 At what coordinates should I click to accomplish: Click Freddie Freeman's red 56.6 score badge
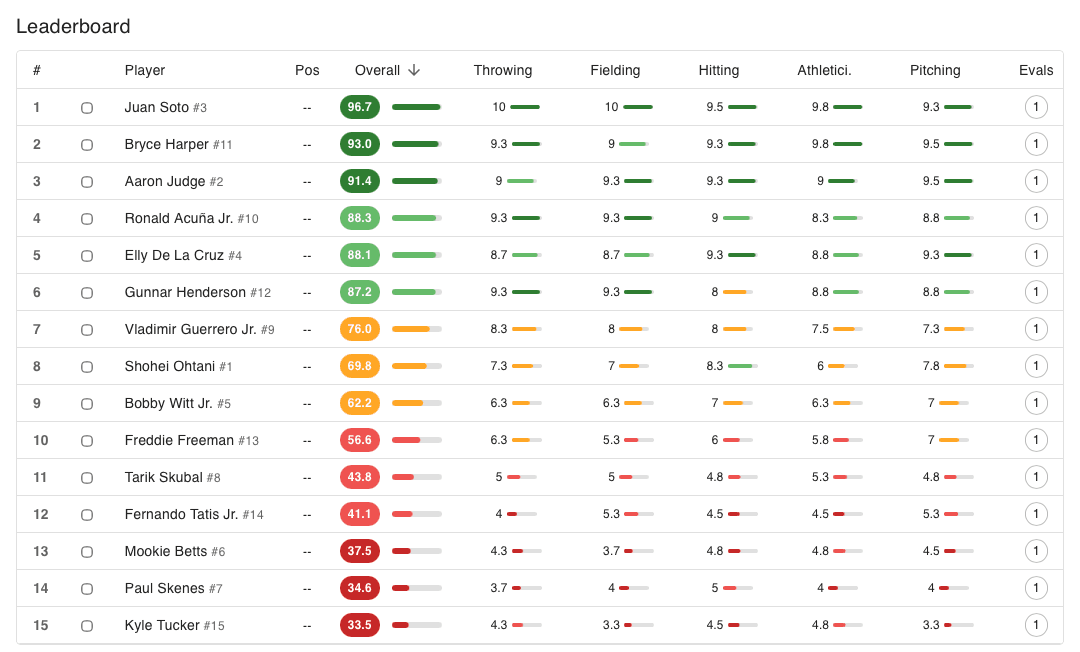360,440
